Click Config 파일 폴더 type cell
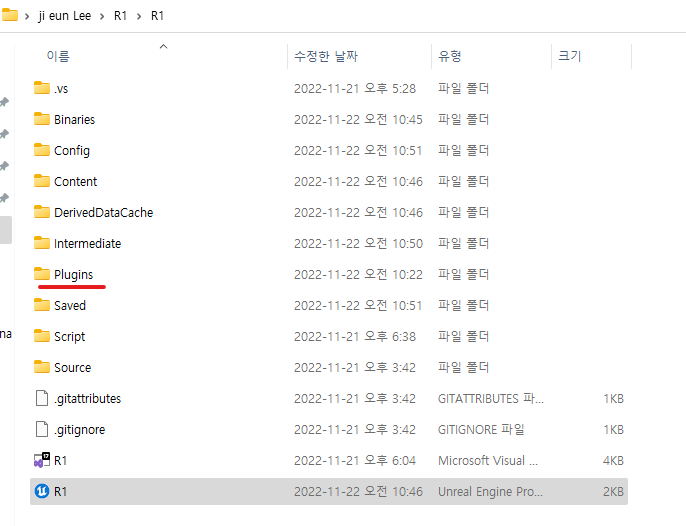 [x=463, y=151]
